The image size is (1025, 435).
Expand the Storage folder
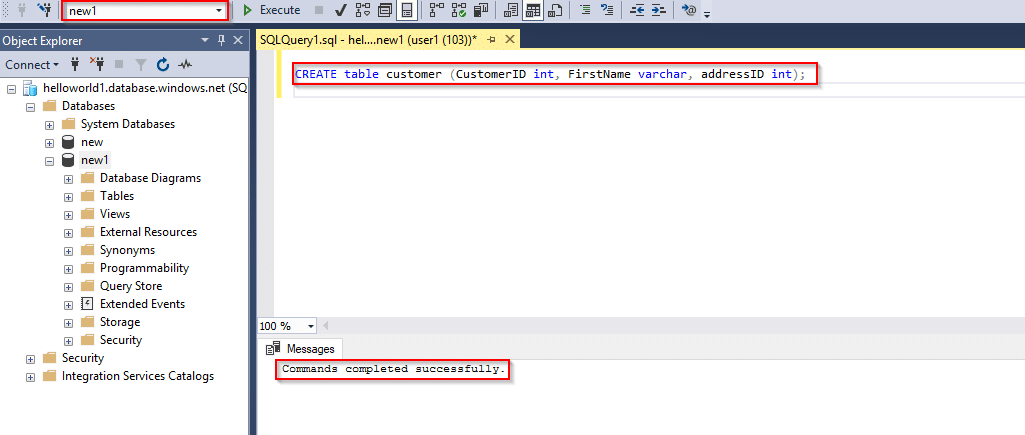tap(68, 322)
